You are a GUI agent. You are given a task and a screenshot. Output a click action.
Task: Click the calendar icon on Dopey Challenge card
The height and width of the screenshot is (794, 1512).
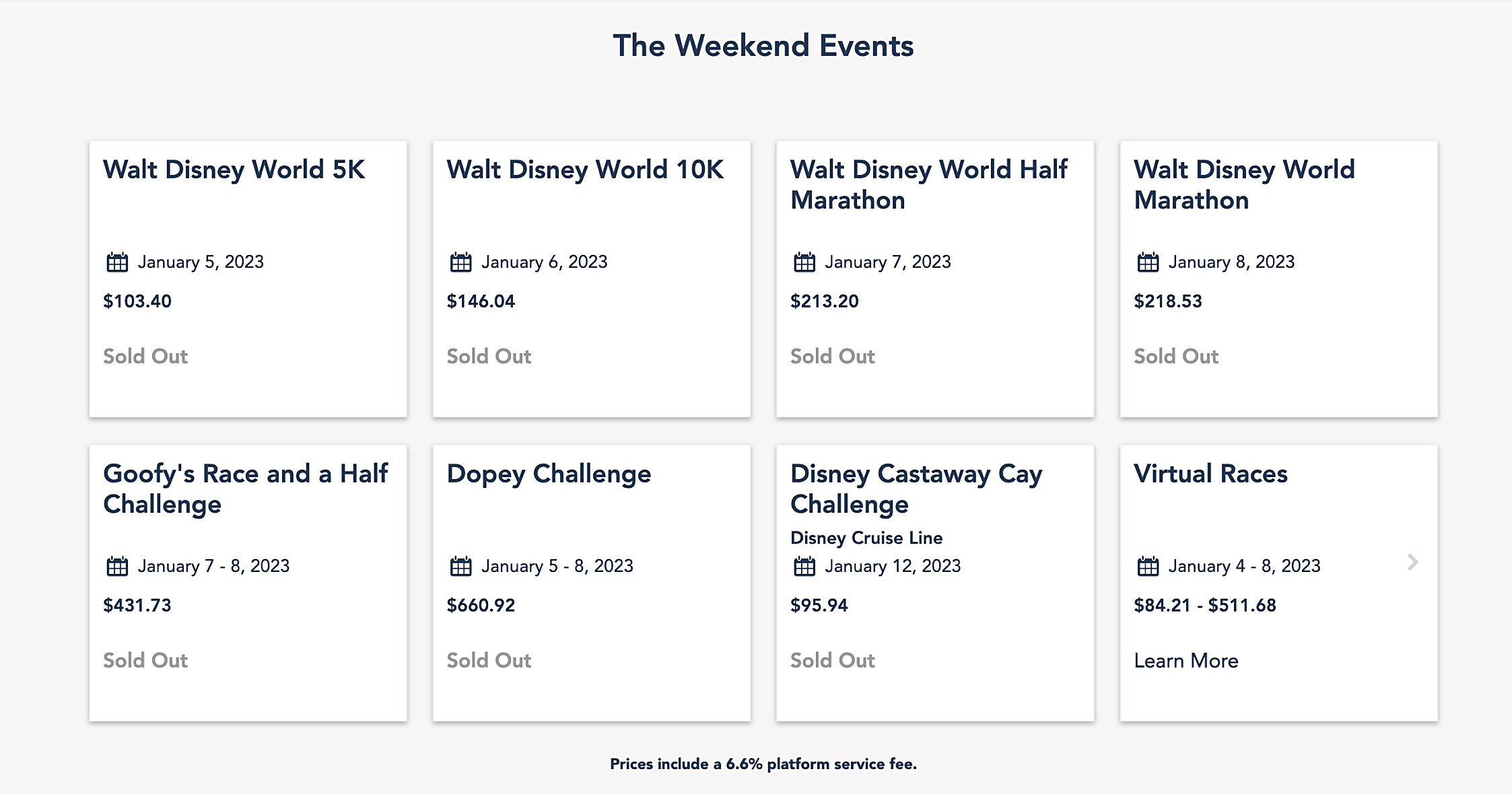463,567
